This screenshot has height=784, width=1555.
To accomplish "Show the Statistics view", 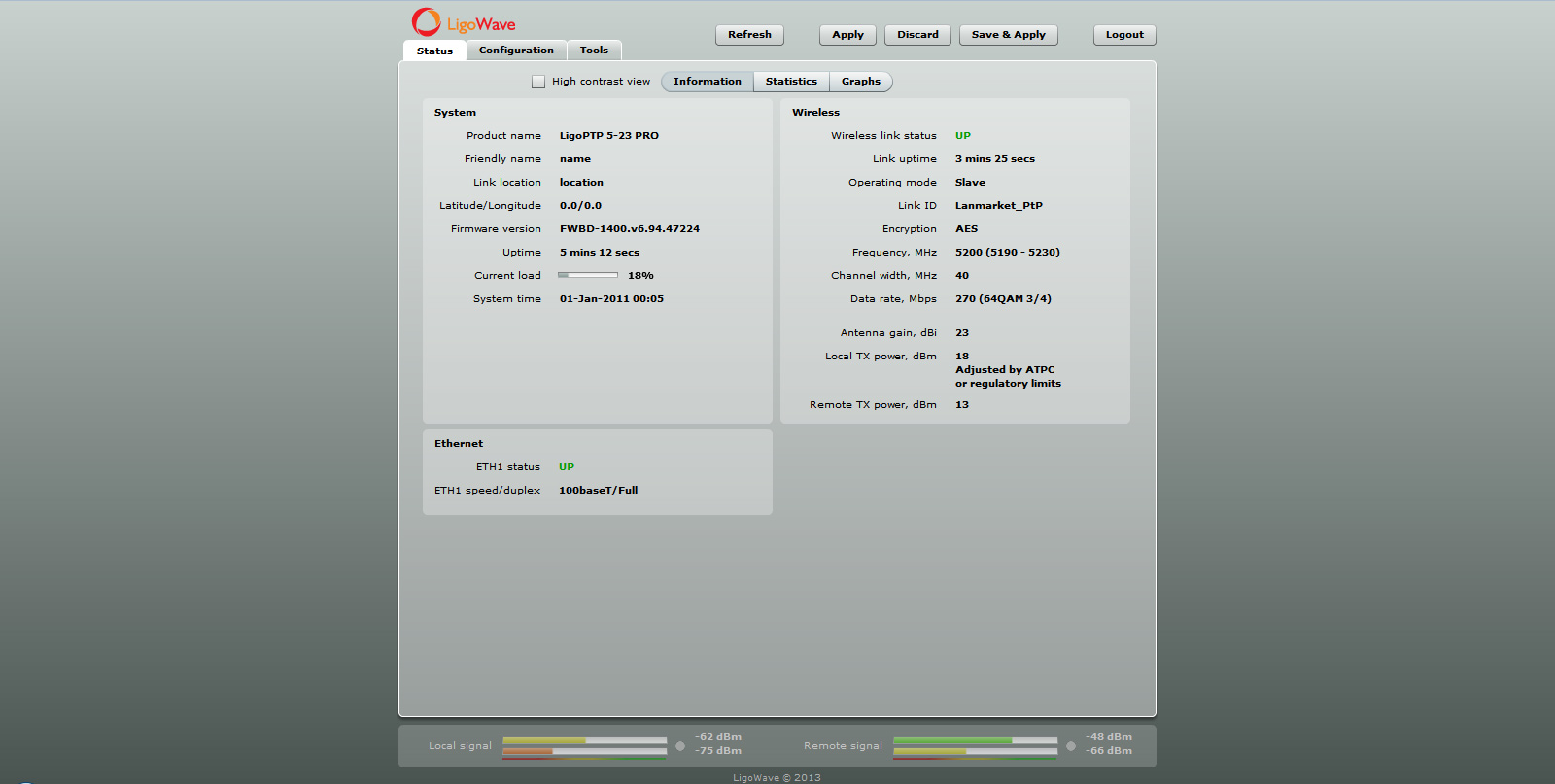I will pos(791,82).
